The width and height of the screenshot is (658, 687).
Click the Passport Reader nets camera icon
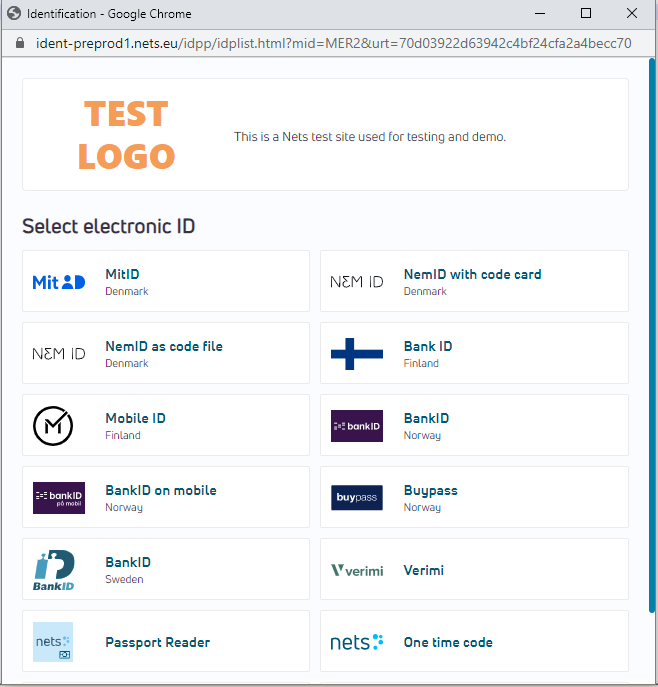click(53, 642)
